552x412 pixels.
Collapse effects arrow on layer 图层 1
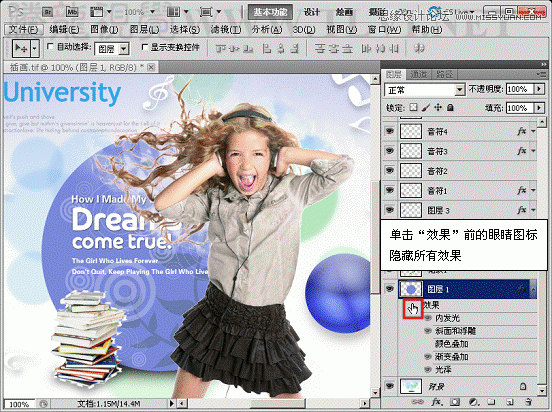[x=533, y=289]
